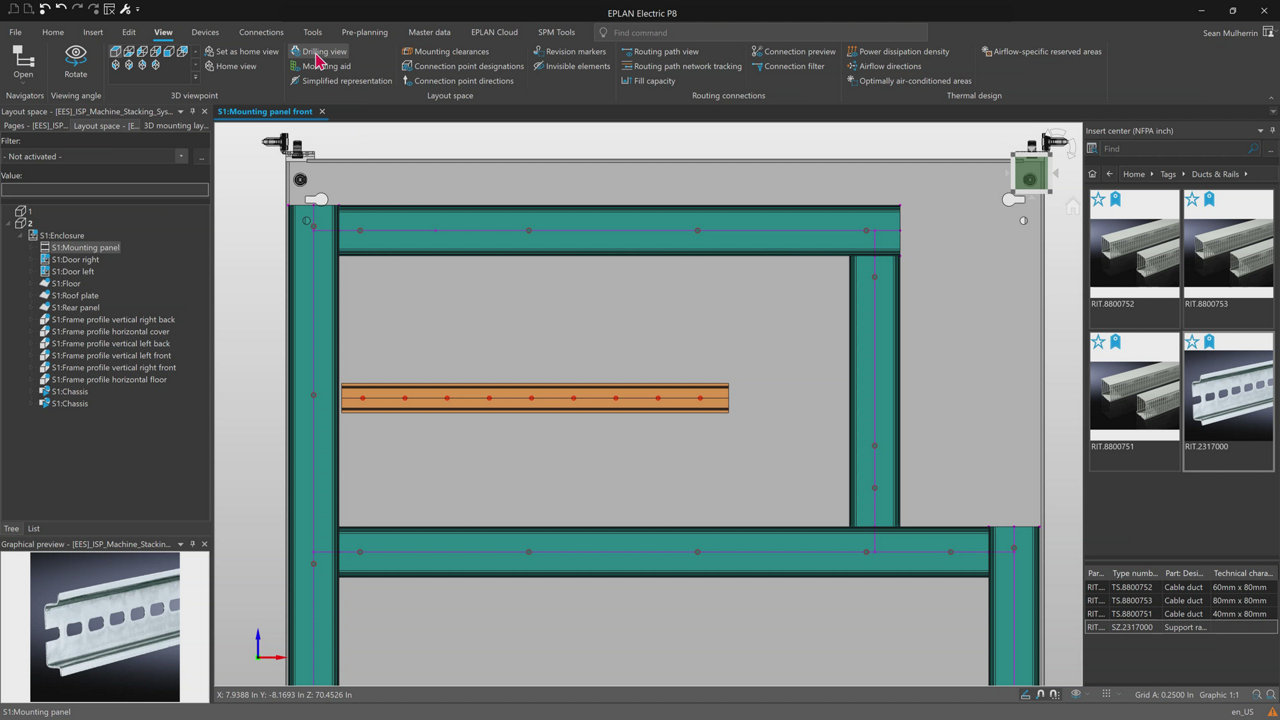The height and width of the screenshot is (720, 1280).
Task: Open the Filter 'Not activated' dropdown
Action: 181,157
